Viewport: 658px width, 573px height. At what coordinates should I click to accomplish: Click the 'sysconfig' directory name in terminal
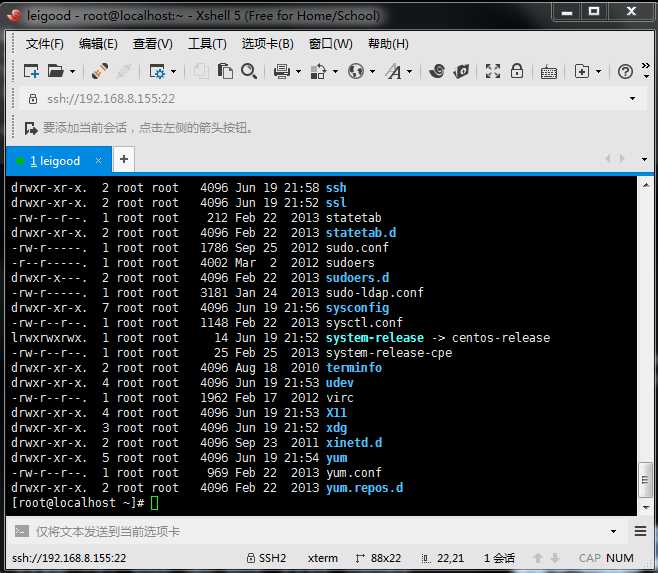[358, 308]
